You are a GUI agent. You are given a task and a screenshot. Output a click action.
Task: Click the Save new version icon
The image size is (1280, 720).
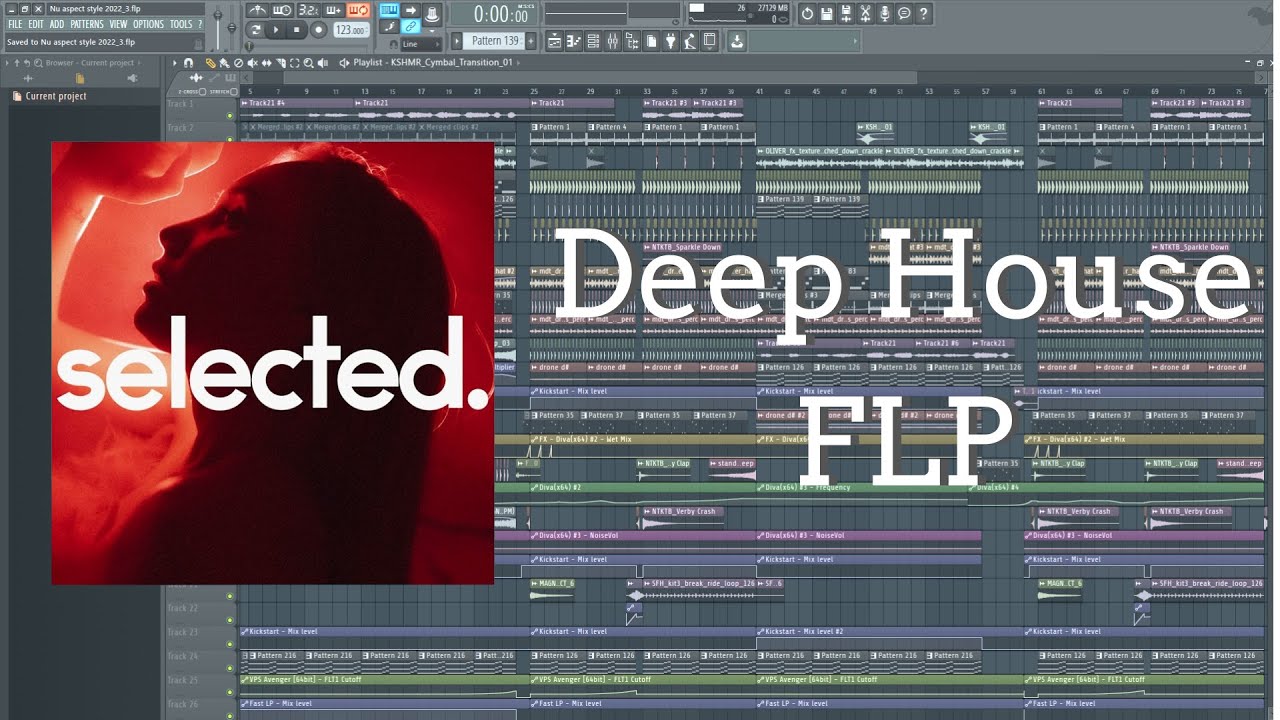coord(846,14)
